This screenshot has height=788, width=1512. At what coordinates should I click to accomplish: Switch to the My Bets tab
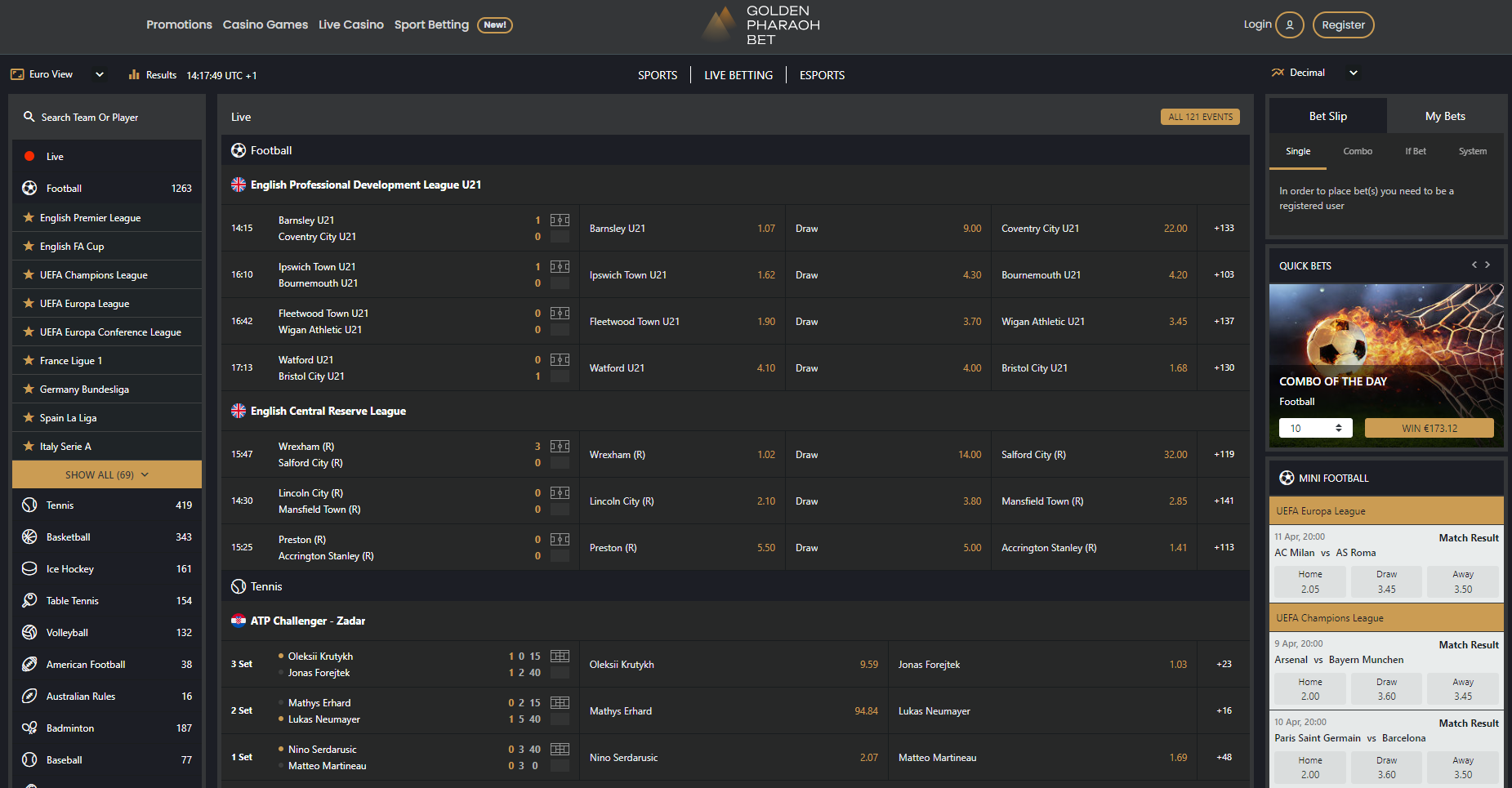coord(1444,117)
